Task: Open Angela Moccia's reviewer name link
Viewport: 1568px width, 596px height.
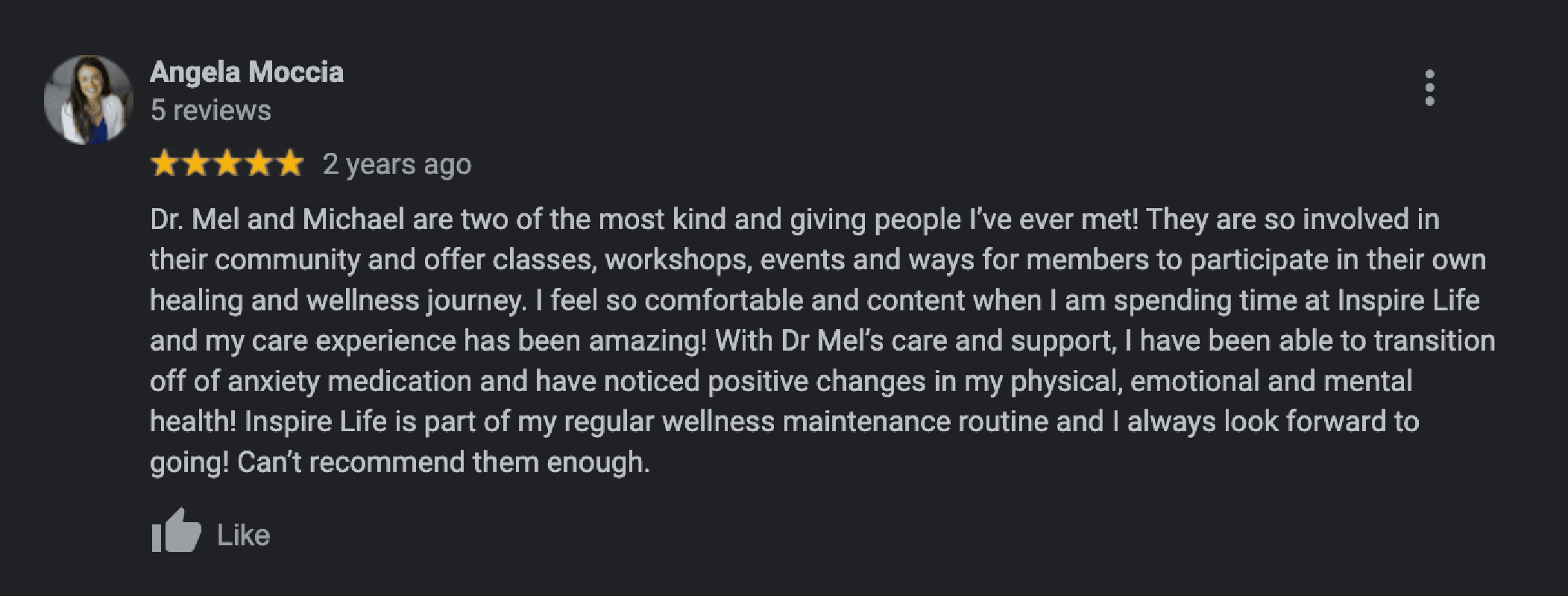Action: [x=247, y=72]
